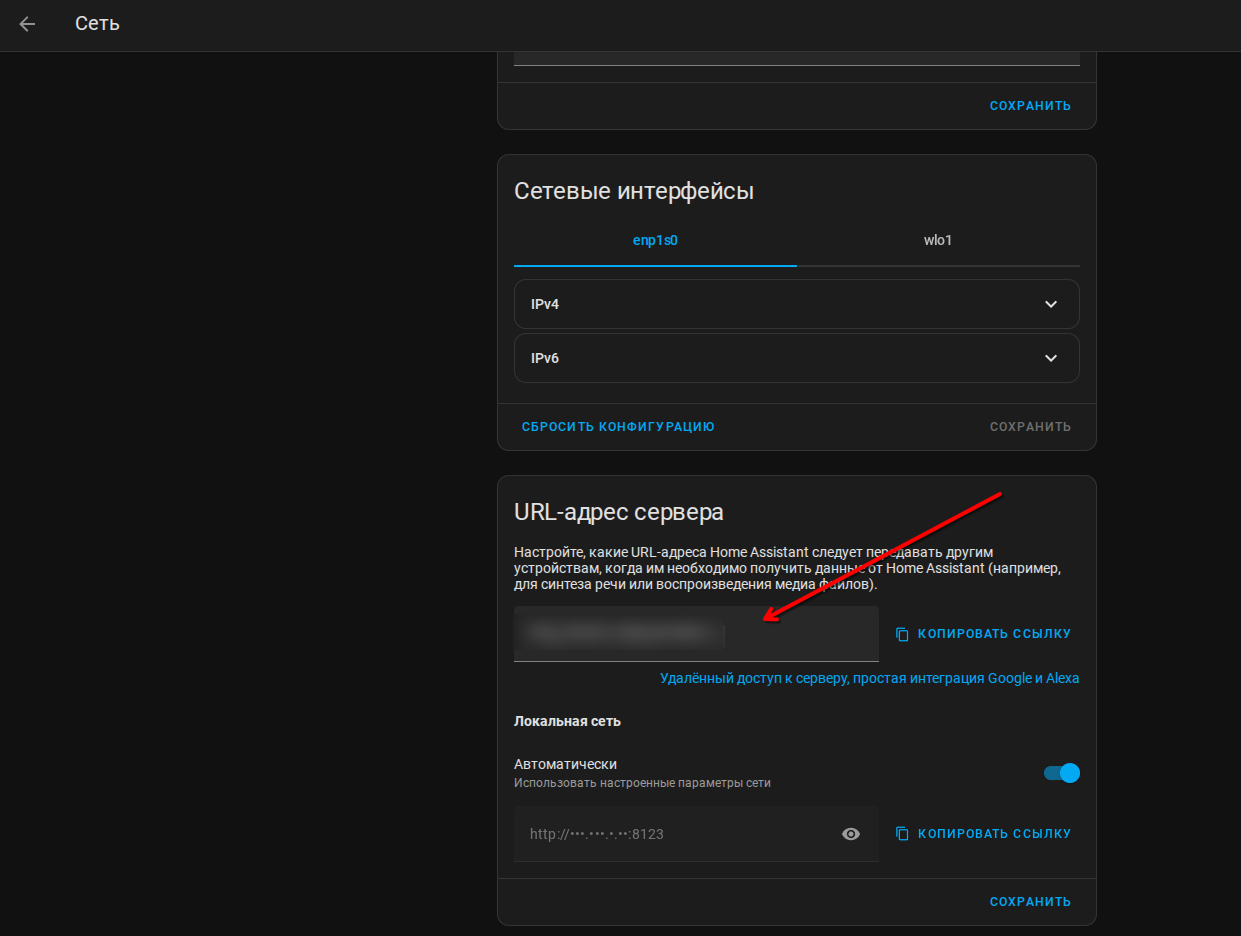Expand the IPv4 settings panel

[x=797, y=304]
